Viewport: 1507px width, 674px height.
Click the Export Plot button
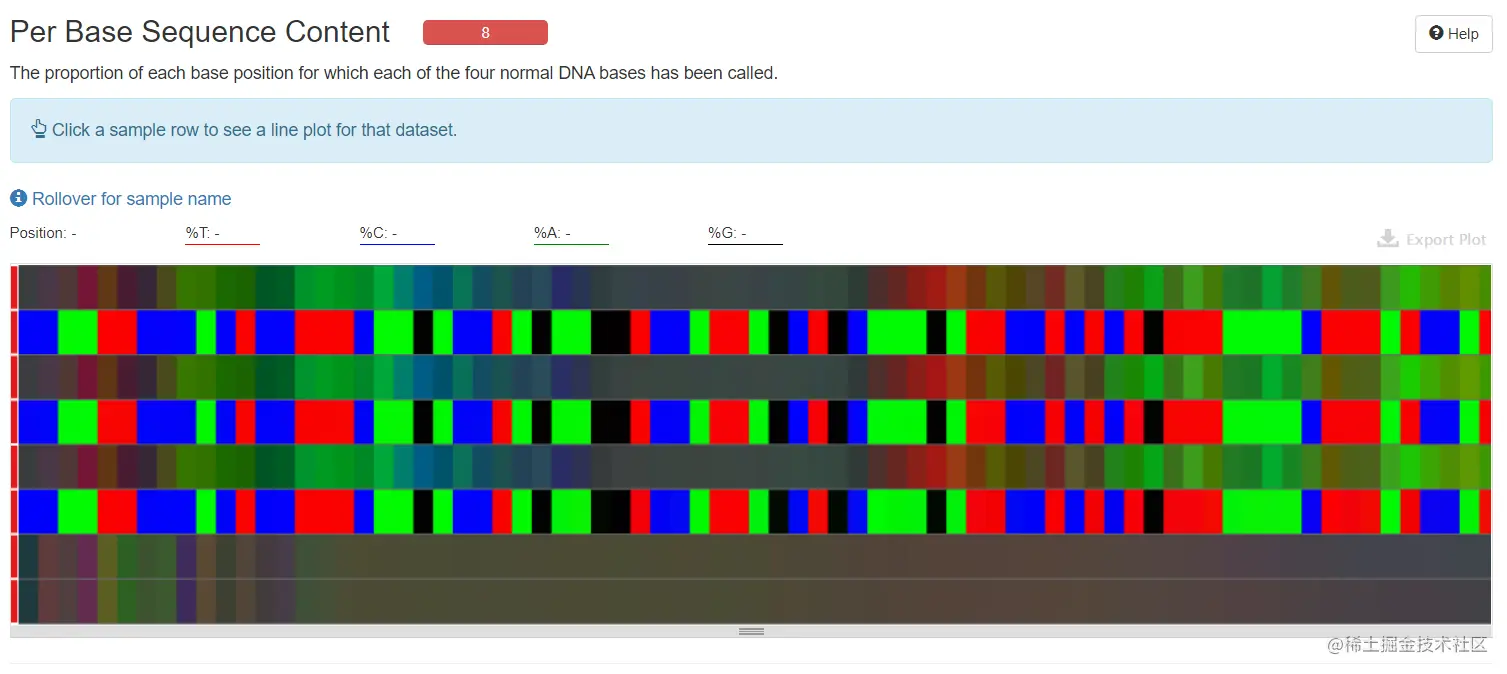1432,239
